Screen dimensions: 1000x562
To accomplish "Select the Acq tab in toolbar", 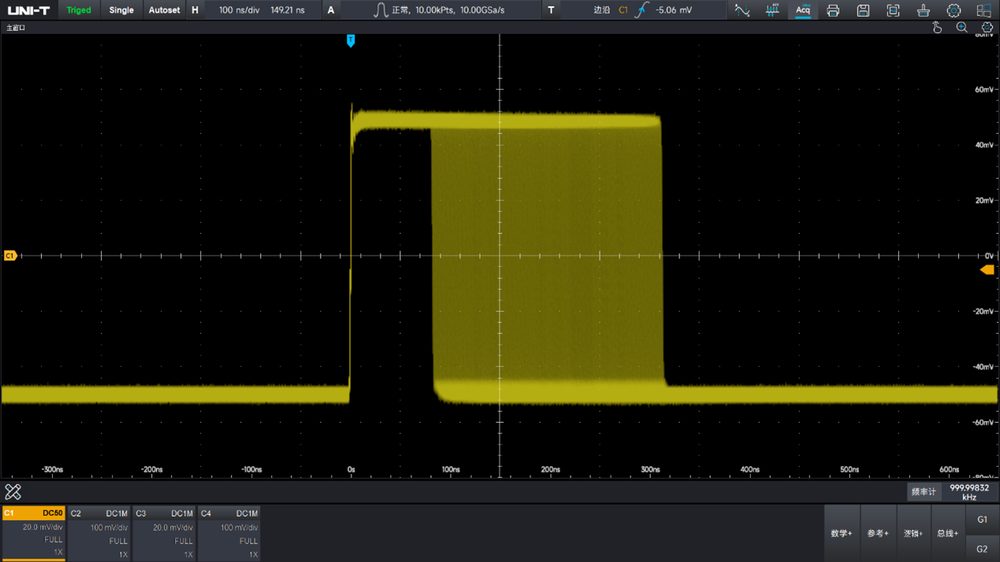I will 803,10.
